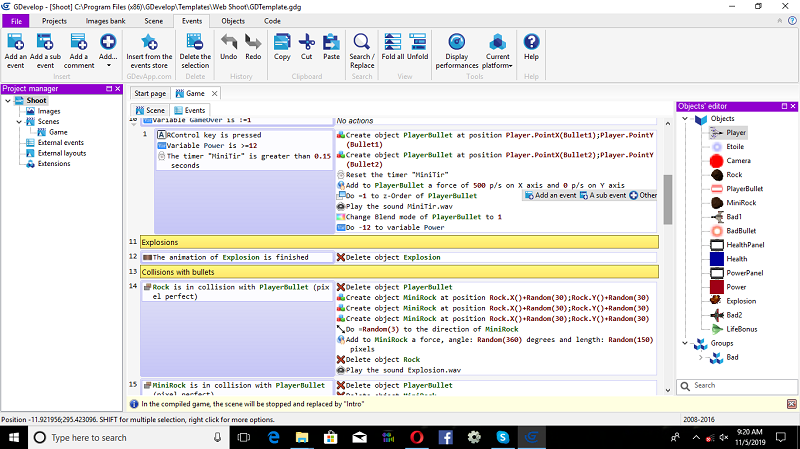Image resolution: width=800 pixels, height=449 pixels.
Task: Click Display performances icon
Action: (x=456, y=41)
